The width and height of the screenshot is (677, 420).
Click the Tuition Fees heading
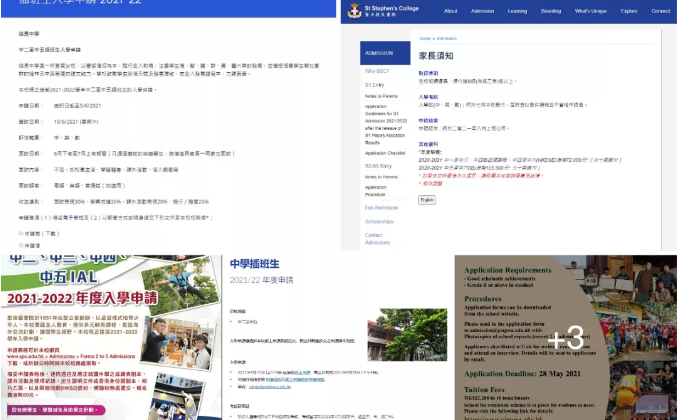pos(484,390)
